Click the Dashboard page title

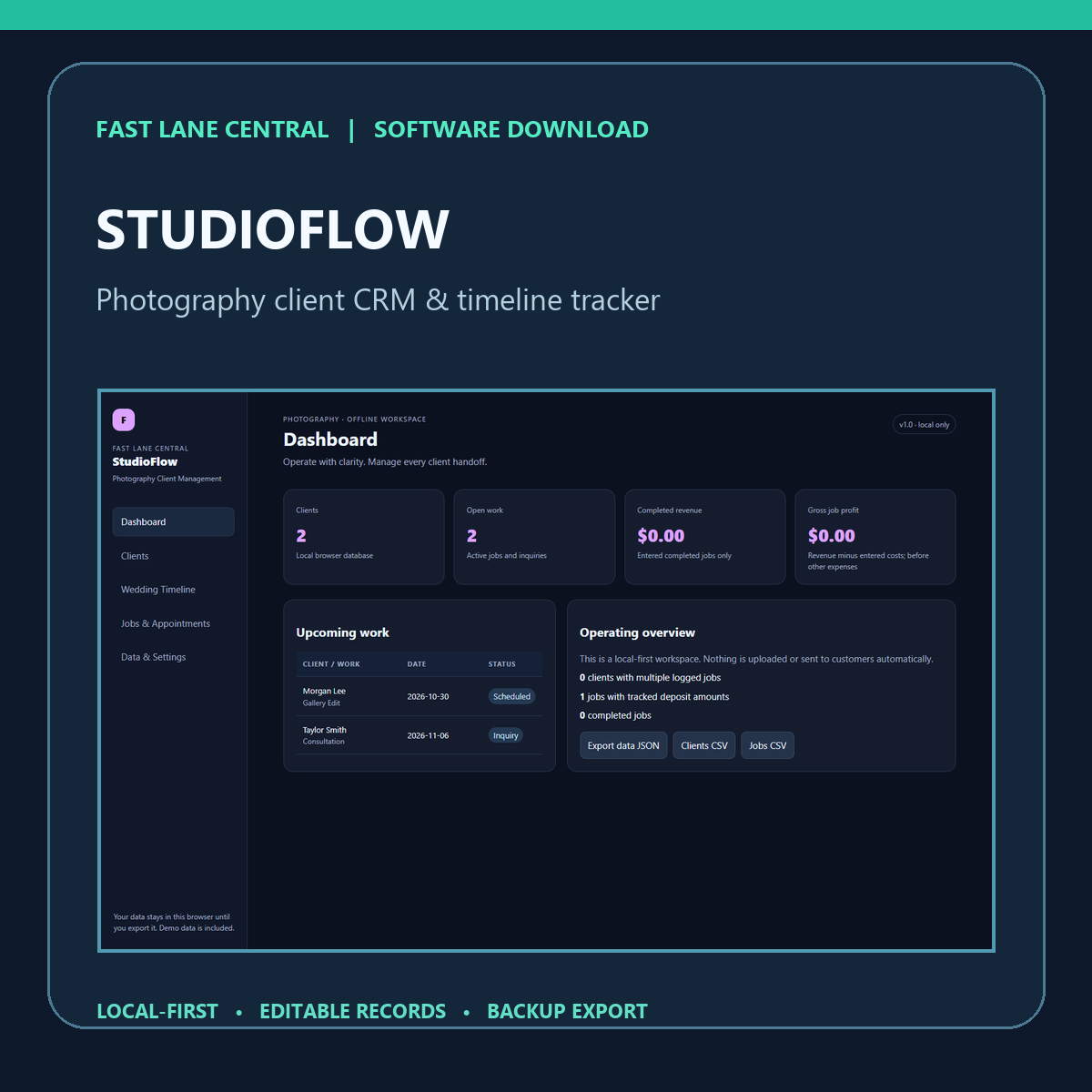(x=330, y=440)
